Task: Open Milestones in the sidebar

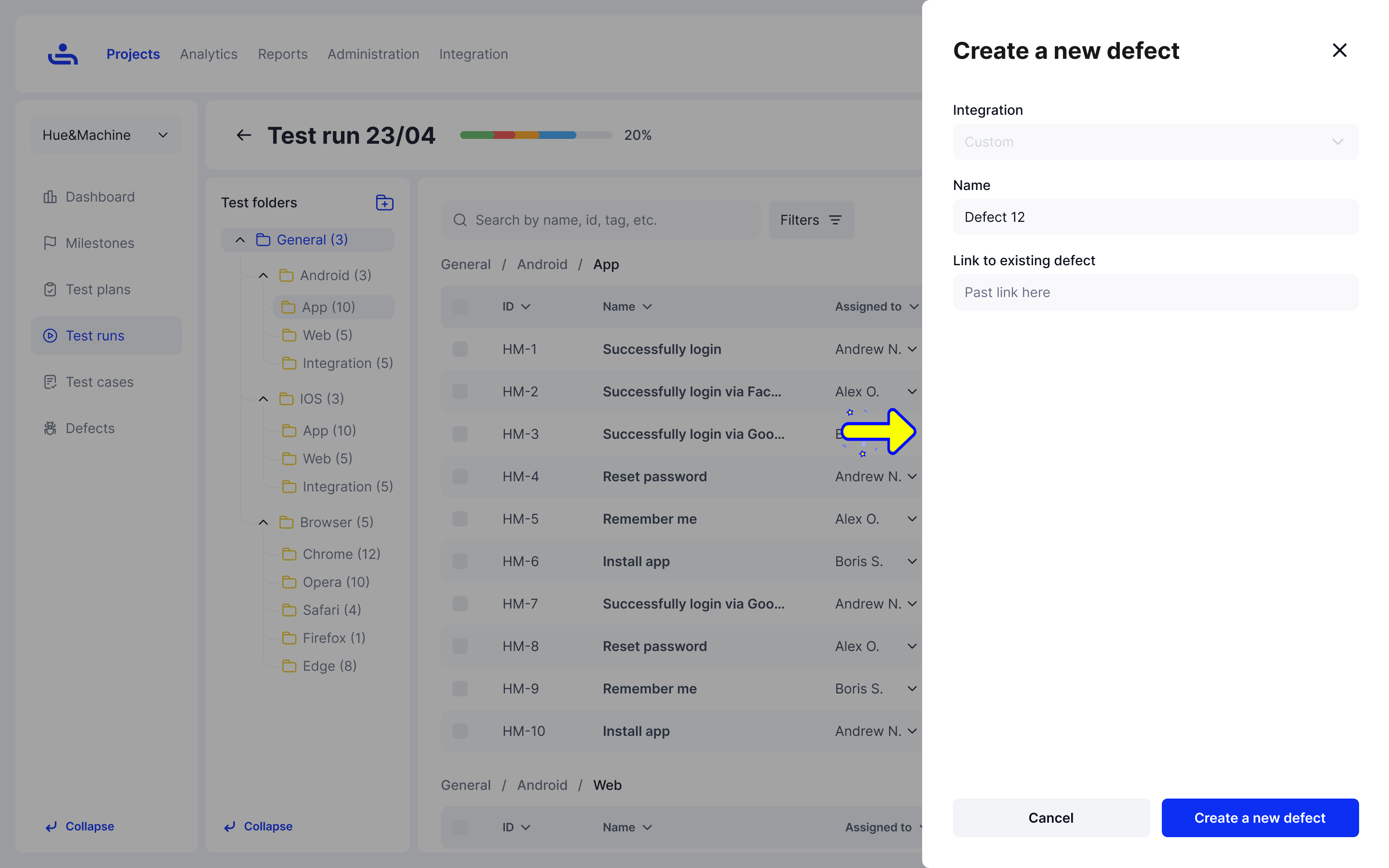Action: [x=100, y=243]
